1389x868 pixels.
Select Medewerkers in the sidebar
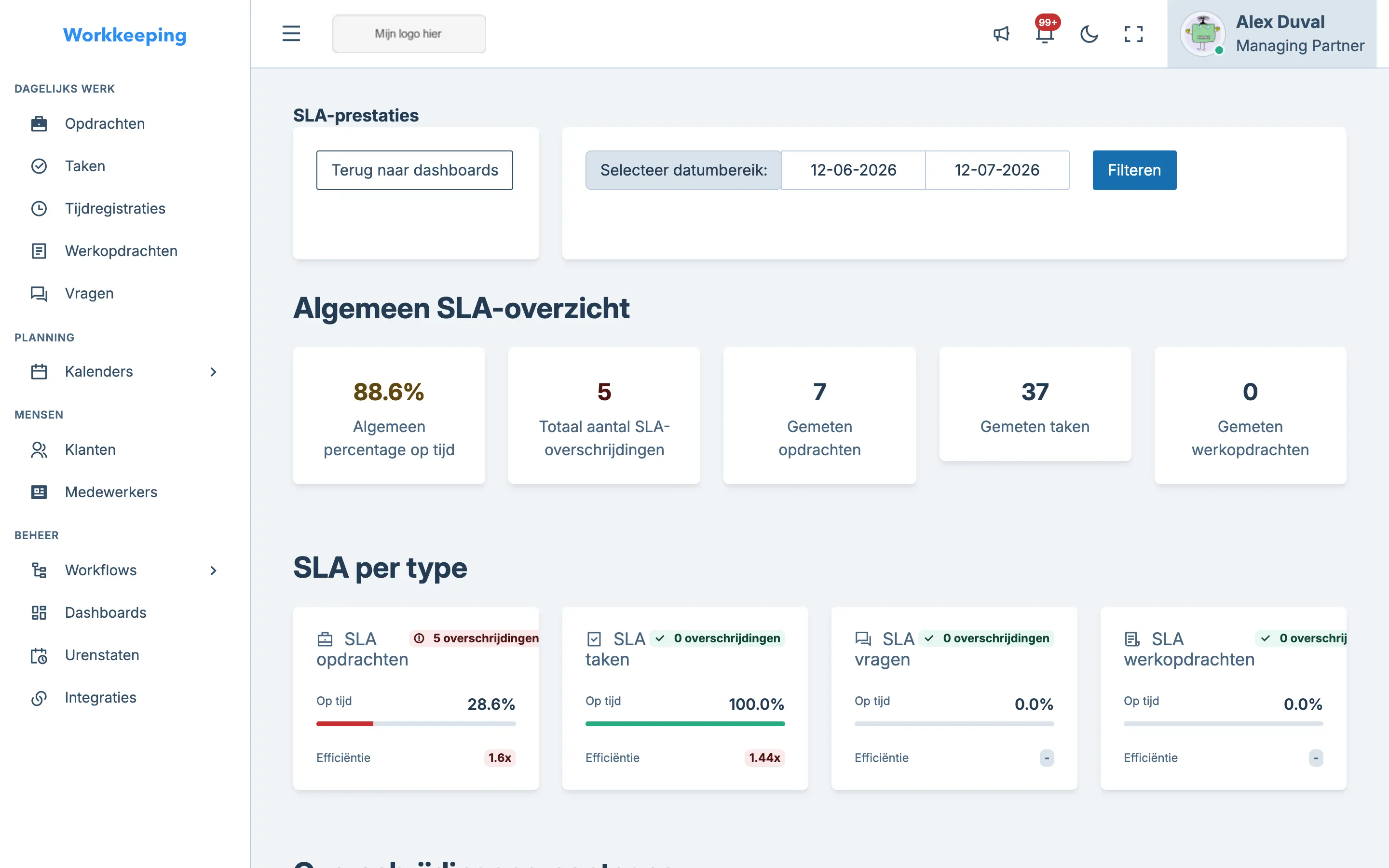[125, 492]
